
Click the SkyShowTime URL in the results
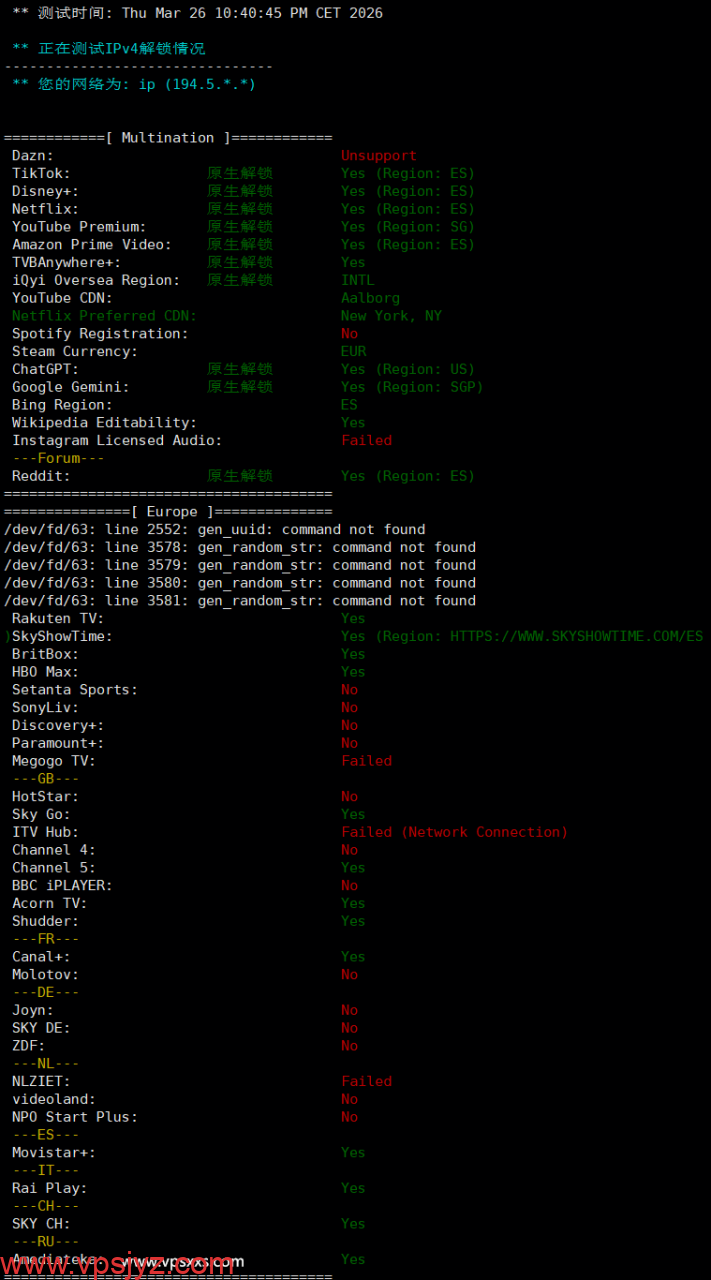tap(576, 636)
